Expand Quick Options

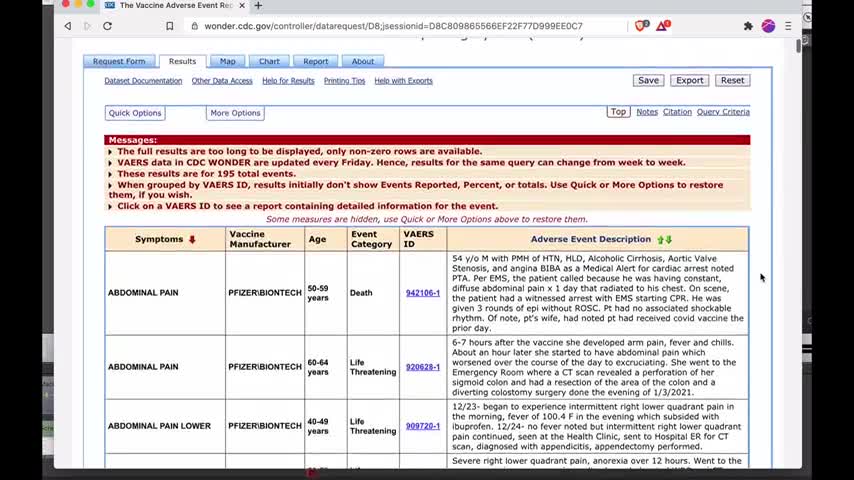point(135,113)
